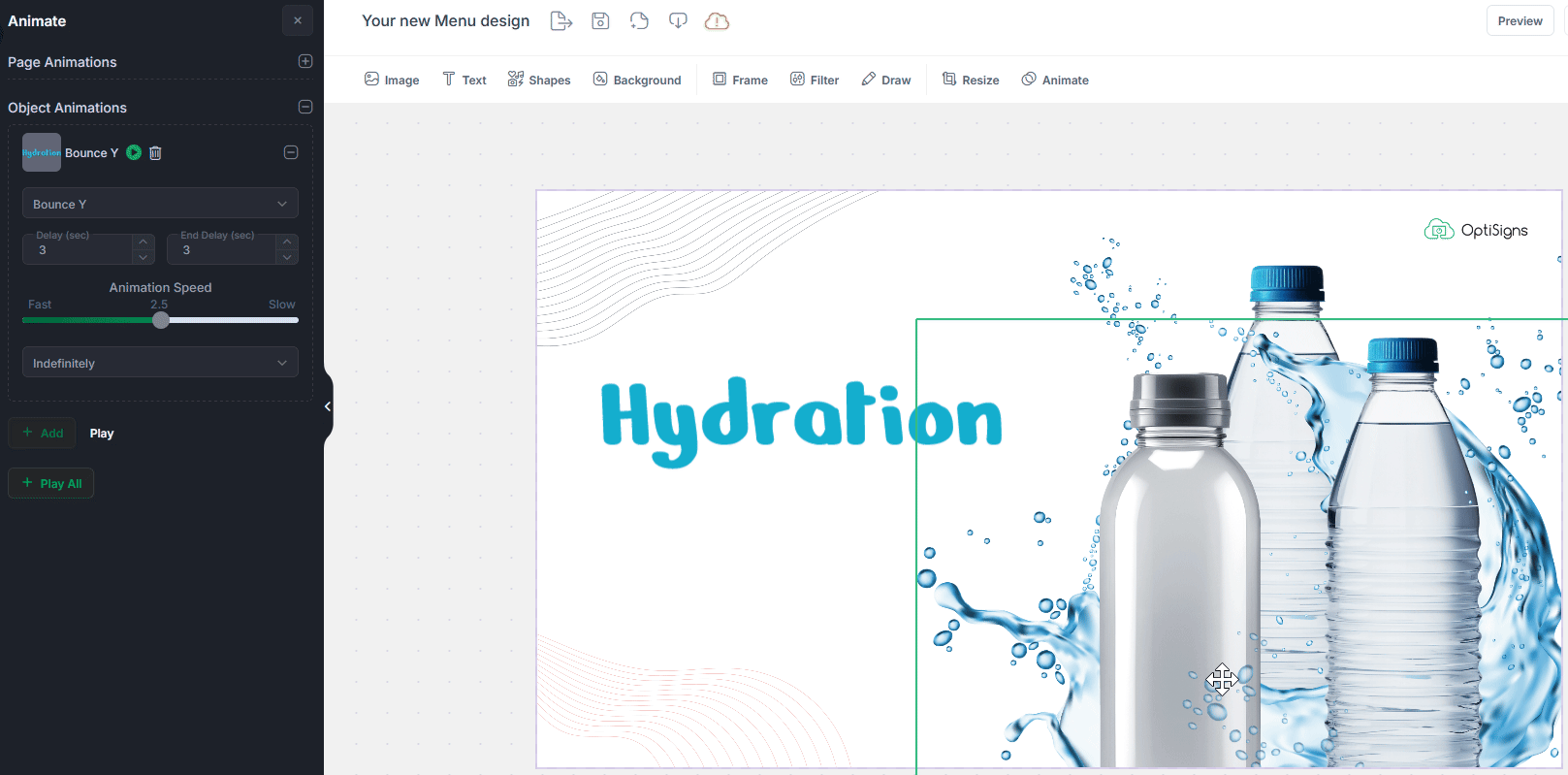Collapse the Object Animations section

(305, 107)
